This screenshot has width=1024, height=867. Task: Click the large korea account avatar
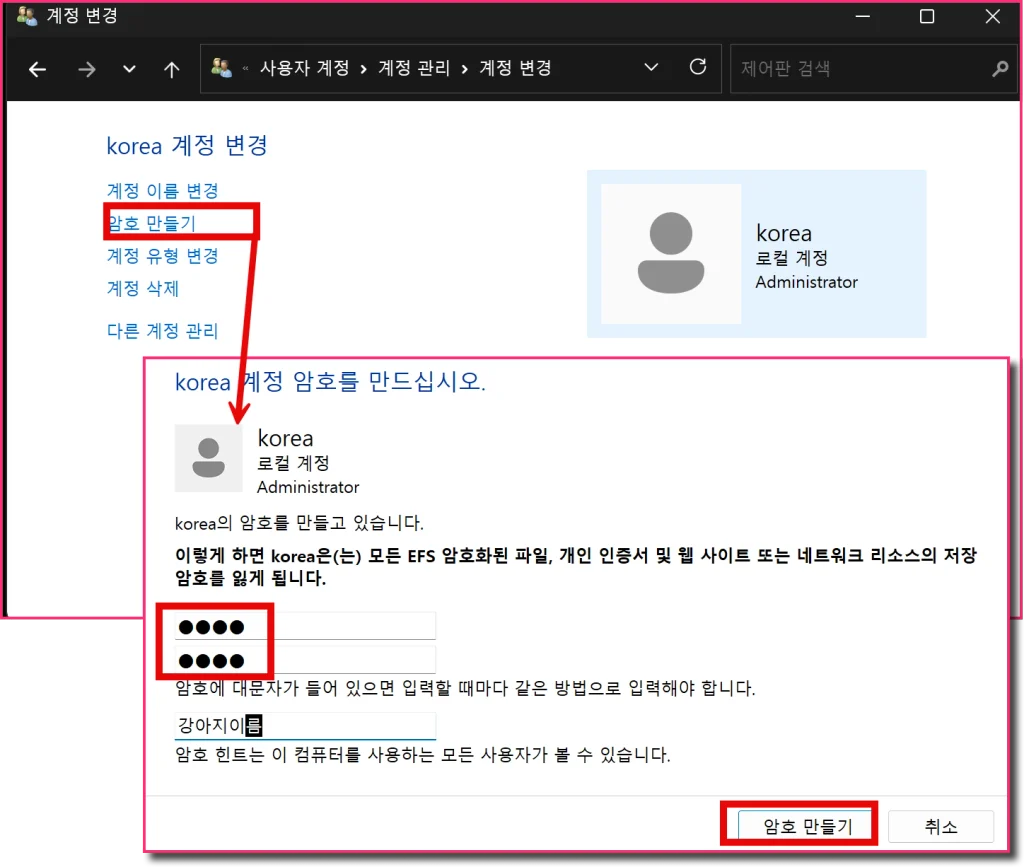[x=671, y=253]
